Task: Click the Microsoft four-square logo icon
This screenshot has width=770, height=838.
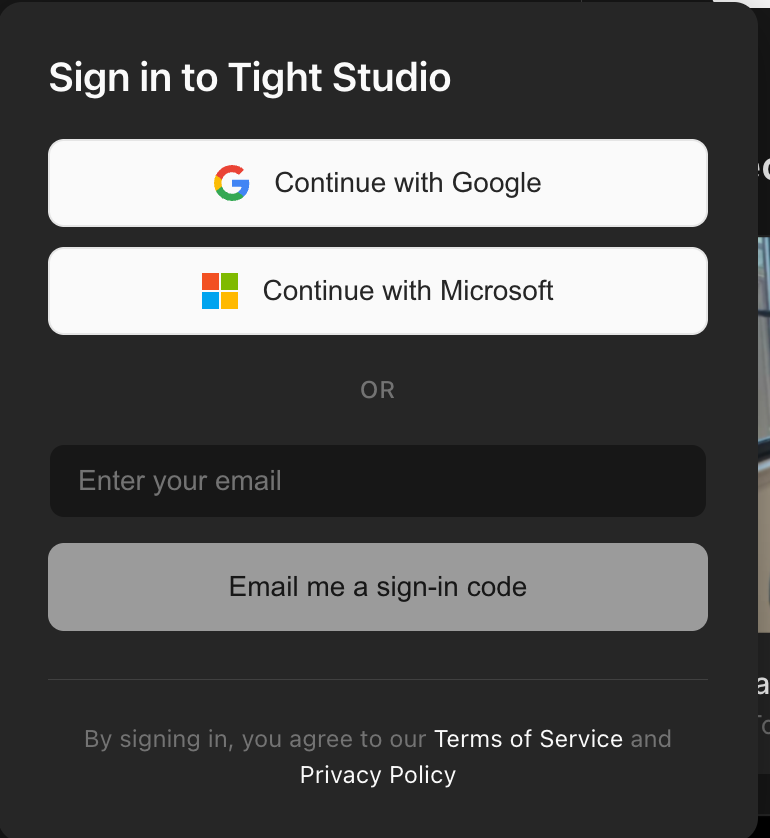Action: [x=220, y=291]
